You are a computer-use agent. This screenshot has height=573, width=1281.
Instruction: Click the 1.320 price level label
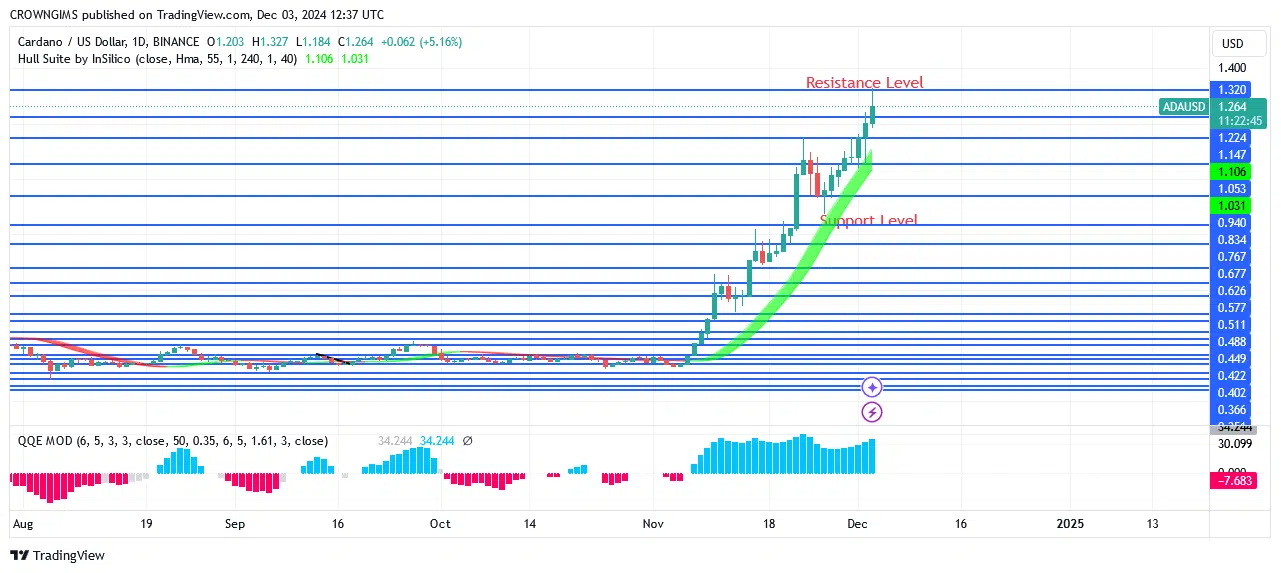tap(1232, 89)
